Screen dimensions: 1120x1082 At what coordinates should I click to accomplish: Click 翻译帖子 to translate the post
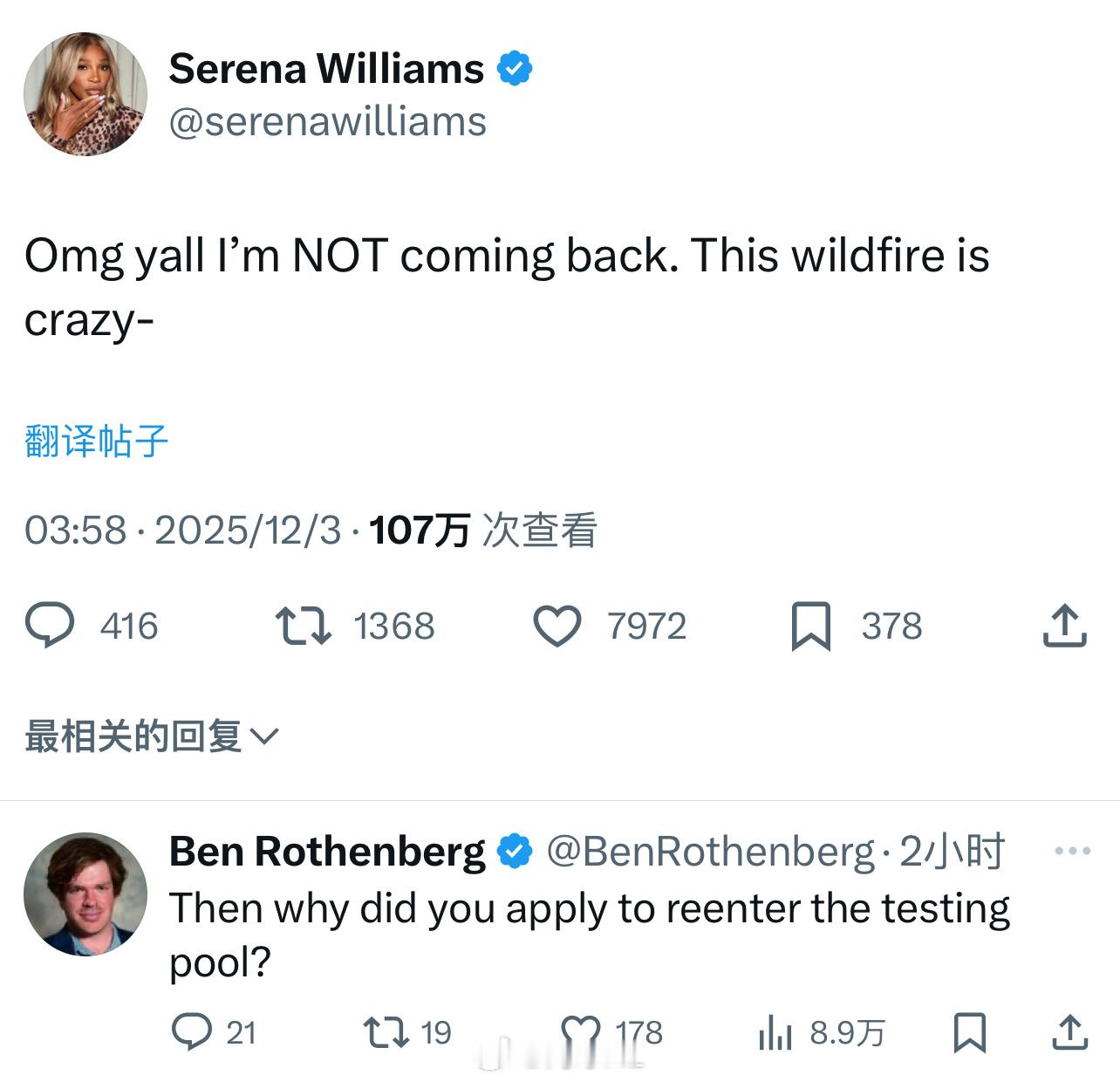tap(96, 441)
